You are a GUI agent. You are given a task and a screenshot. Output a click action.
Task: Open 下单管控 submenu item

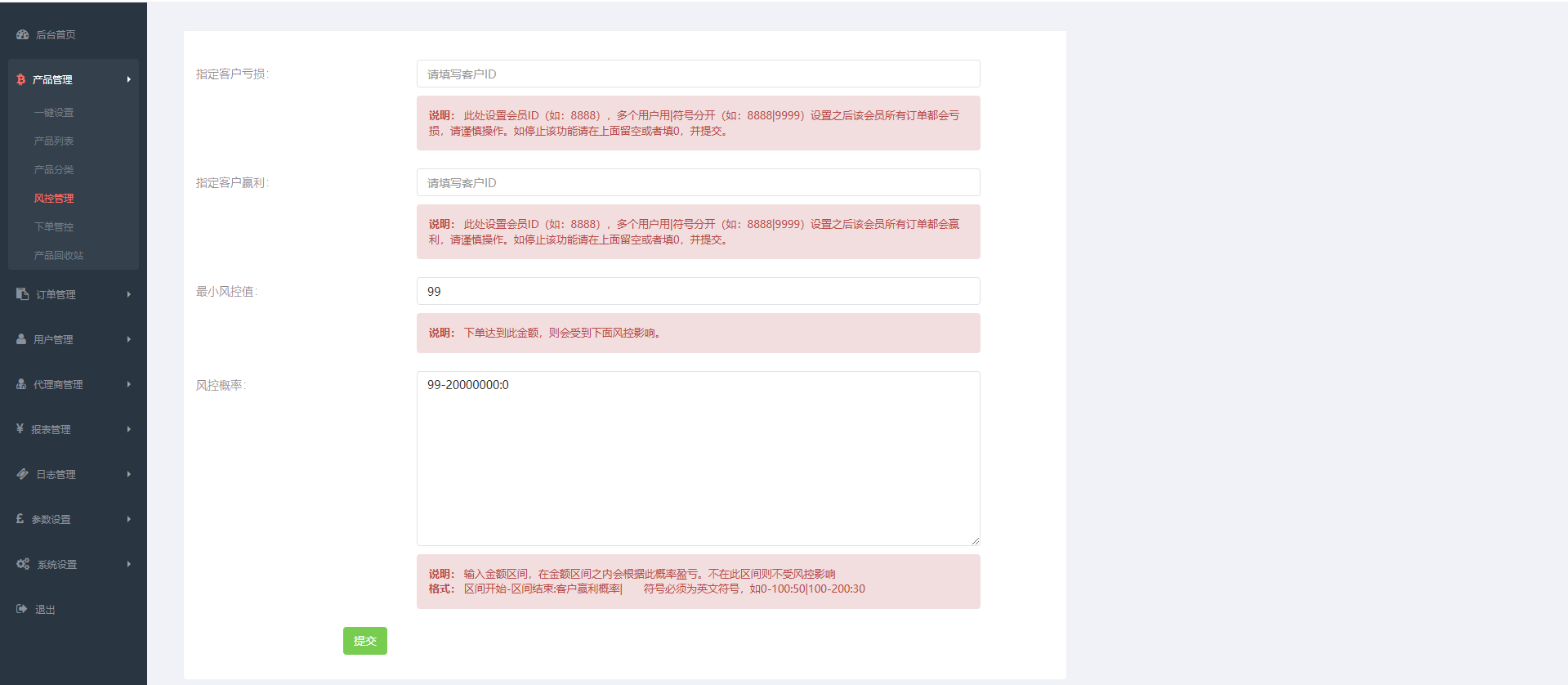click(54, 227)
